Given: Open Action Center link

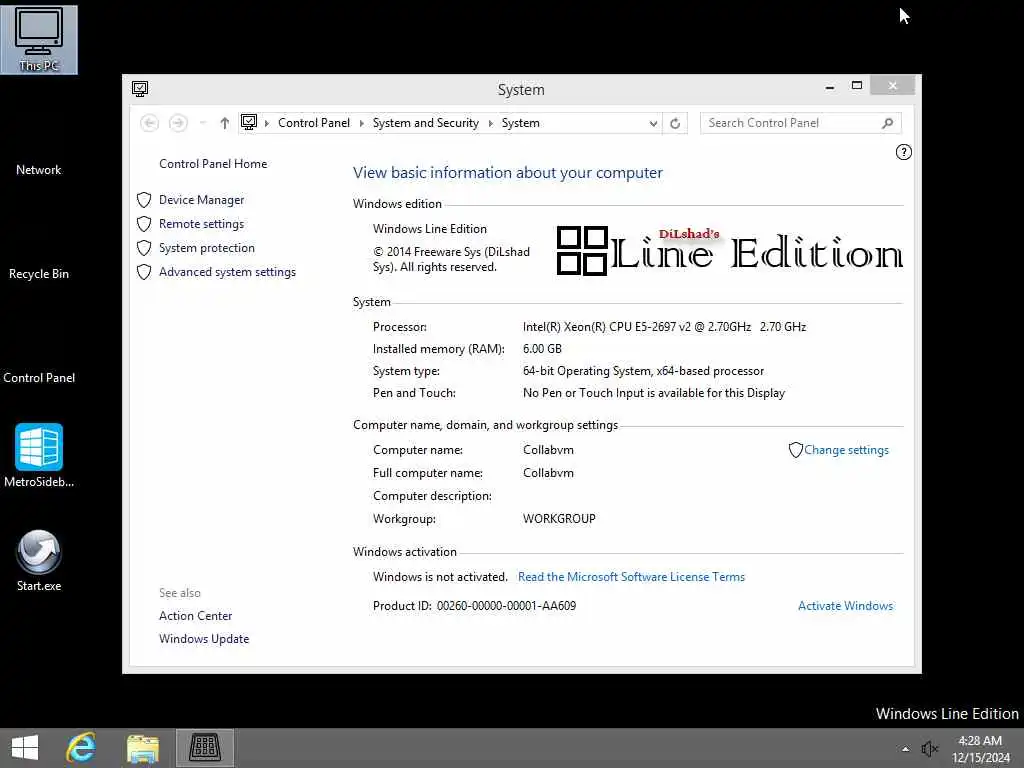Looking at the screenshot, I should (195, 616).
